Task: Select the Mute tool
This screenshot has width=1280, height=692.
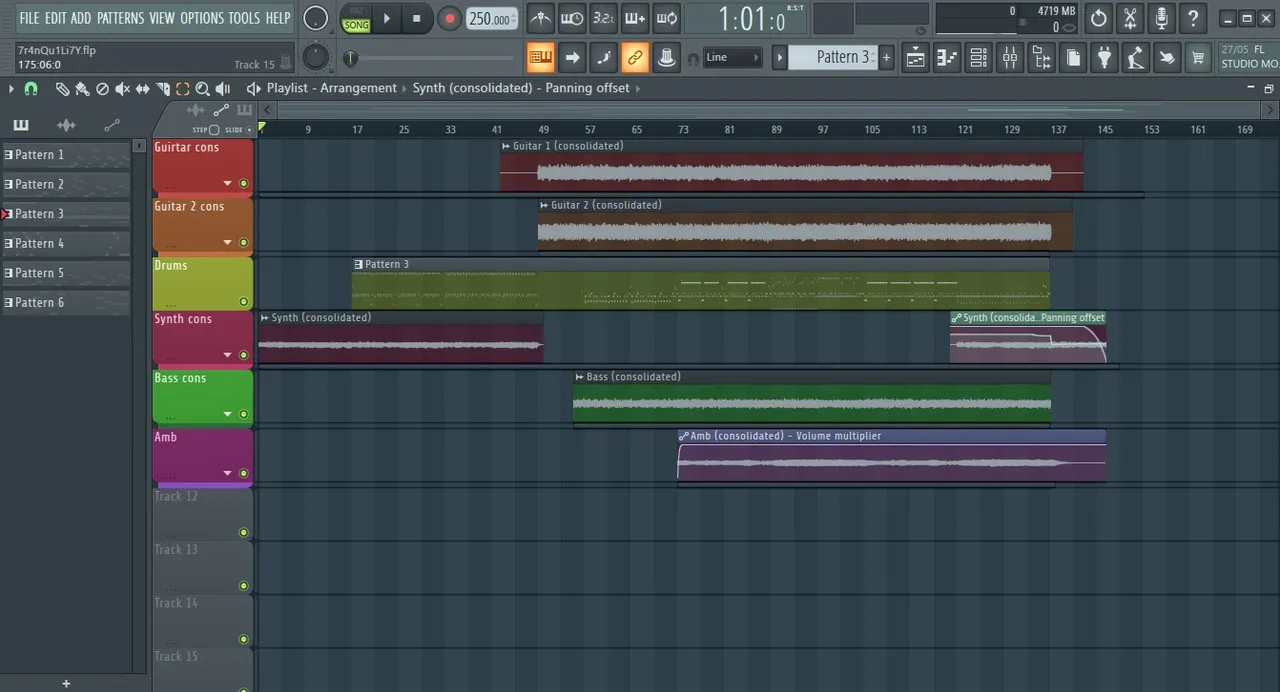Action: coord(122,89)
